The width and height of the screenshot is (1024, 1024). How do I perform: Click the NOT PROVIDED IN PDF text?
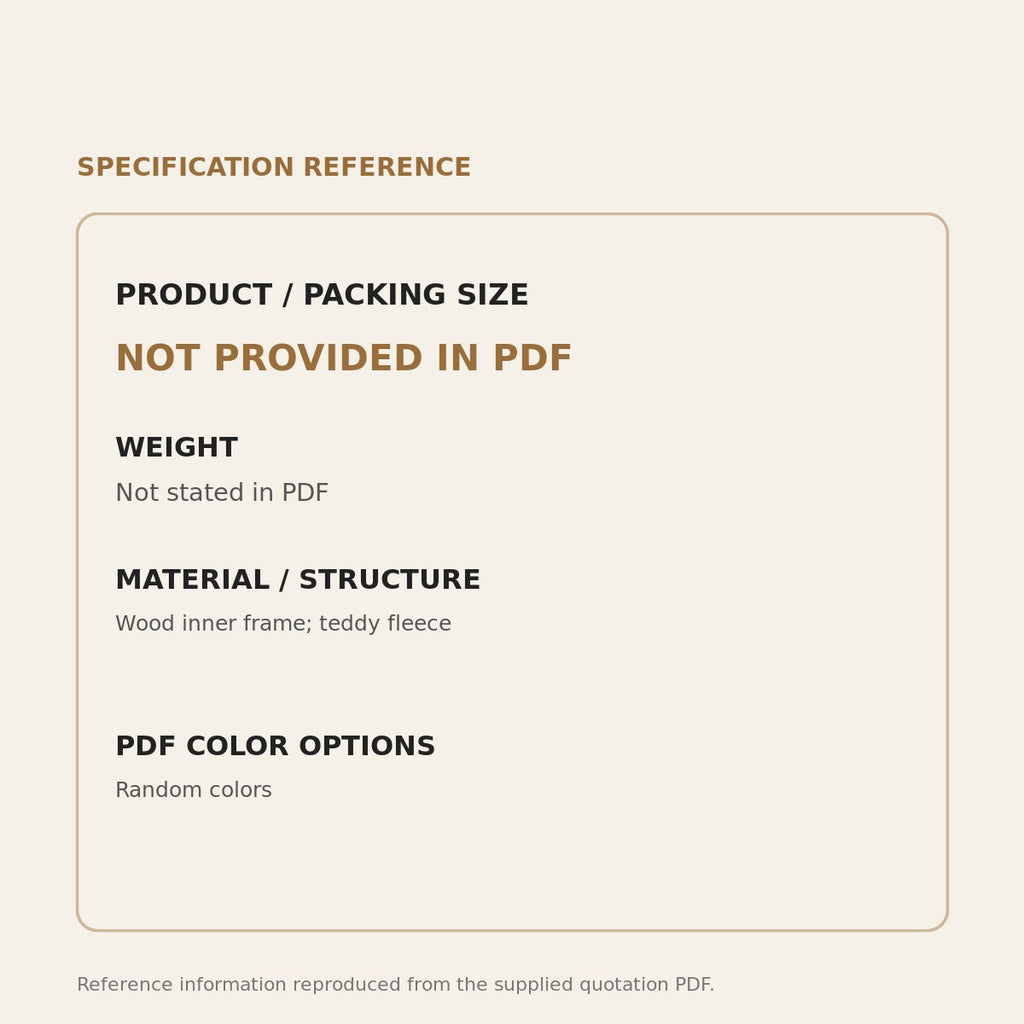tap(344, 358)
